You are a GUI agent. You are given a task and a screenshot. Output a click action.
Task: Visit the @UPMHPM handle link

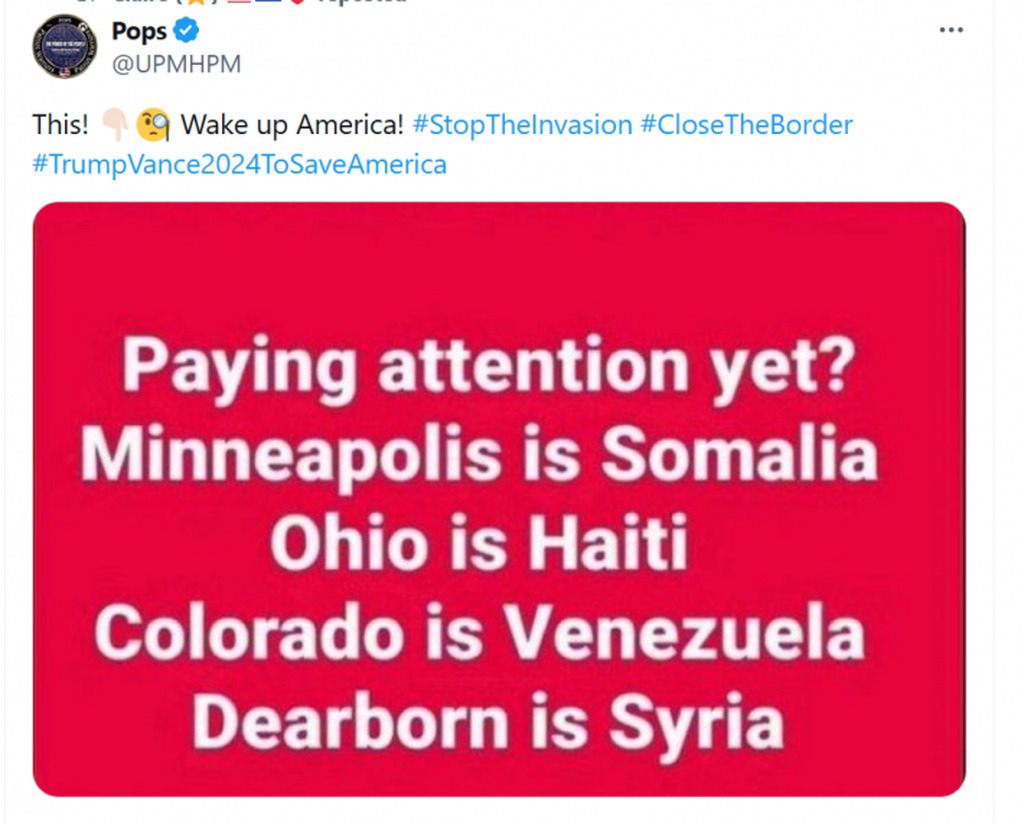tap(176, 63)
